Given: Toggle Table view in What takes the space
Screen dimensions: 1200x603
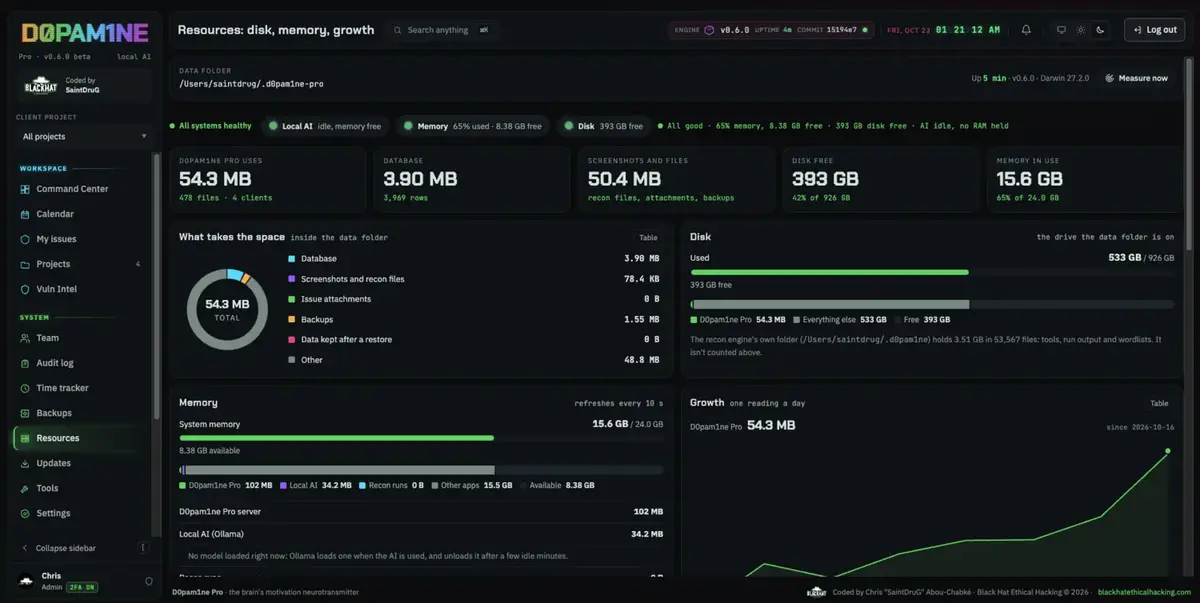Looking at the screenshot, I should click(648, 238).
